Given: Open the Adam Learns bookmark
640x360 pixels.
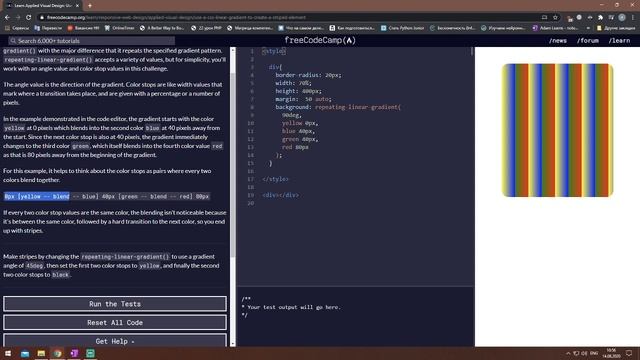Looking at the screenshot, I should [555, 28].
